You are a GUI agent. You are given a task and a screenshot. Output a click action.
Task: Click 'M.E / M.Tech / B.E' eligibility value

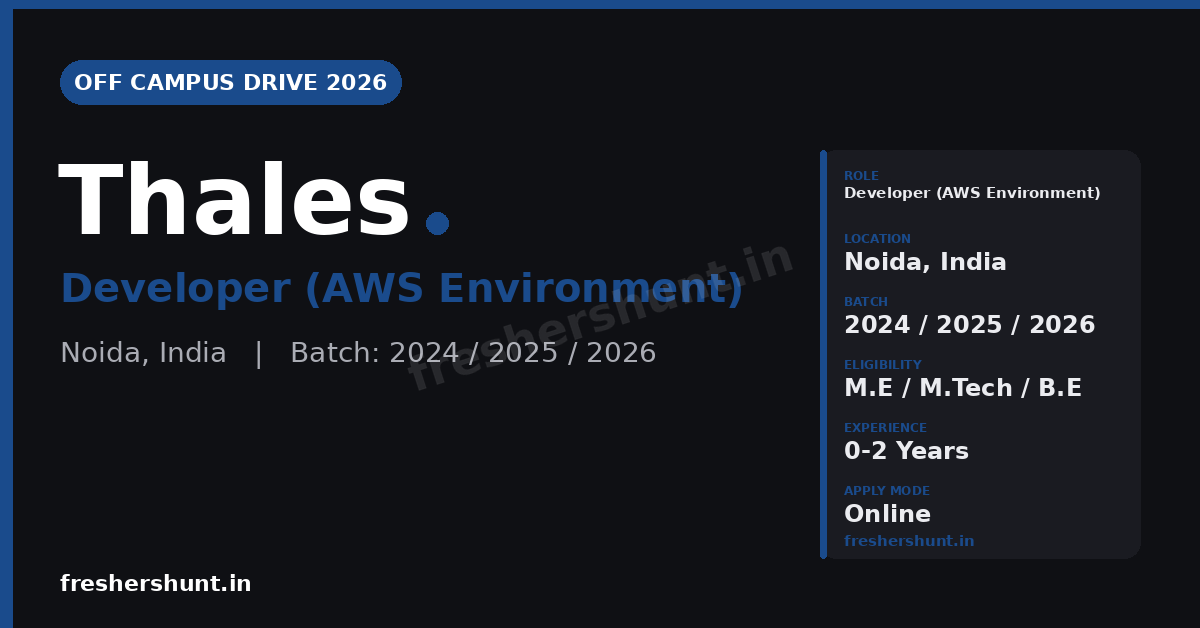963,388
